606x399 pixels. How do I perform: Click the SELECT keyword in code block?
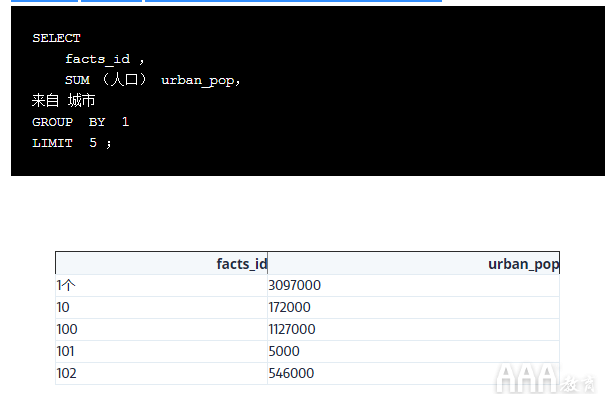[56, 38]
